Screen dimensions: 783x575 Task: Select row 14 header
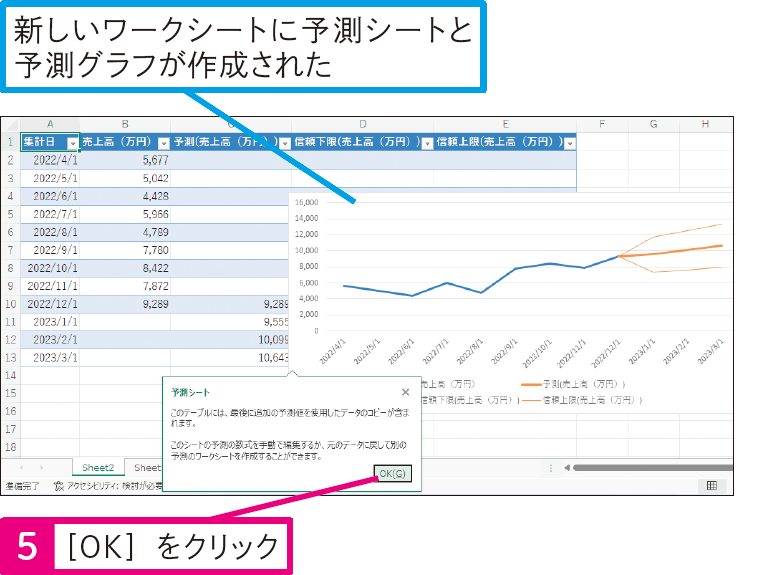click(11, 375)
